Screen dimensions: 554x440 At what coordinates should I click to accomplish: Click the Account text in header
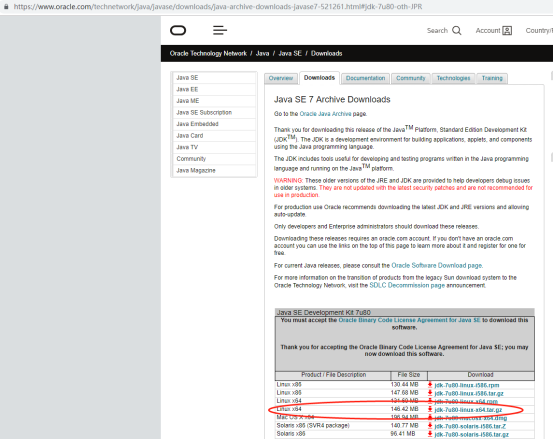tap(488, 31)
